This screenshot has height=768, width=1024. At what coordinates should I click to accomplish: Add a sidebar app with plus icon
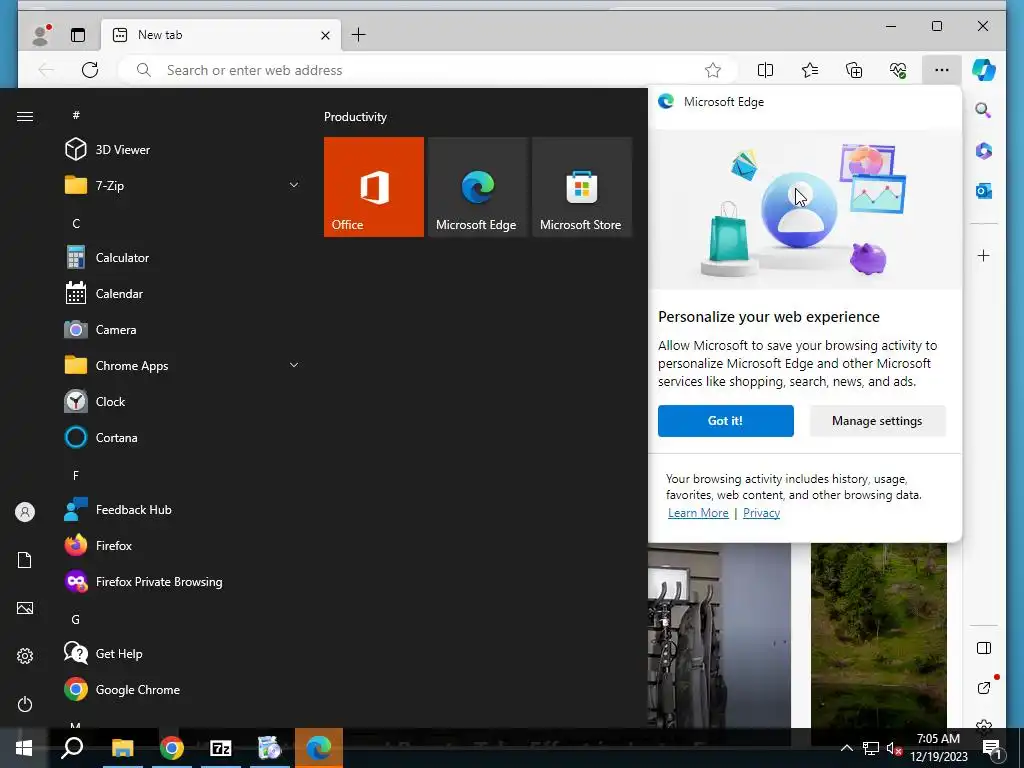coord(984,255)
